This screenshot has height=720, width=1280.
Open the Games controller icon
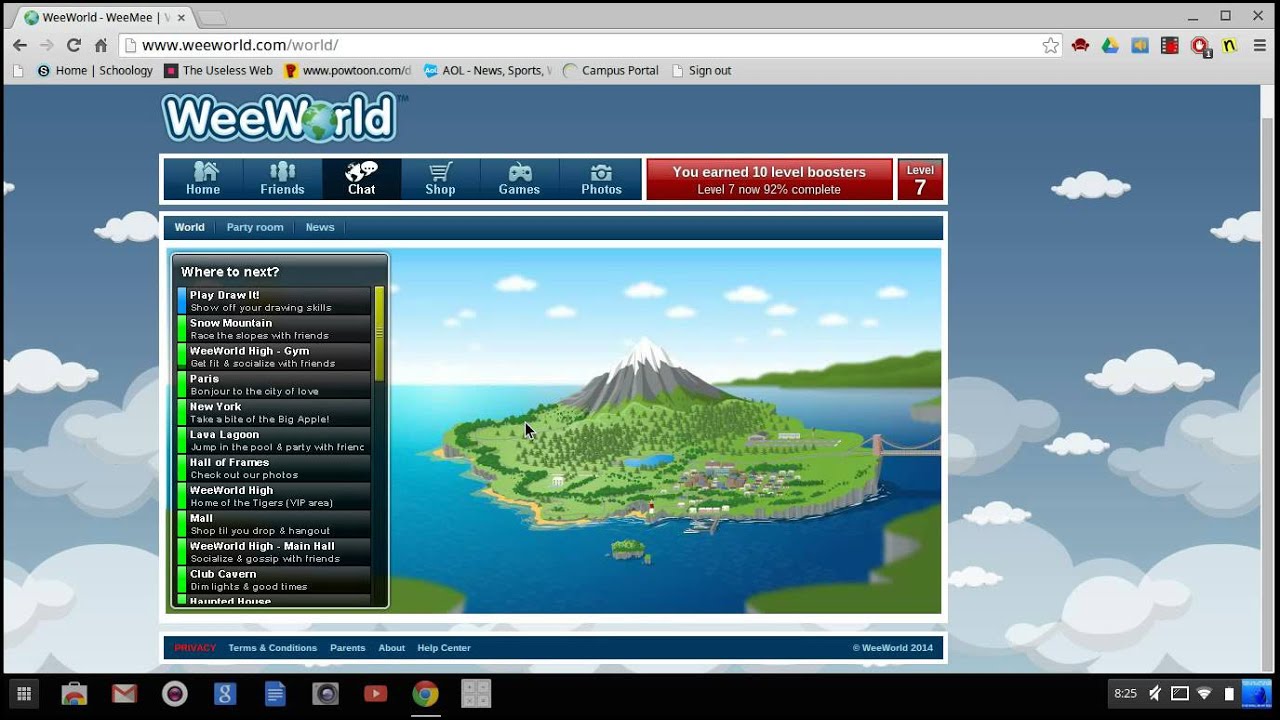(519, 179)
